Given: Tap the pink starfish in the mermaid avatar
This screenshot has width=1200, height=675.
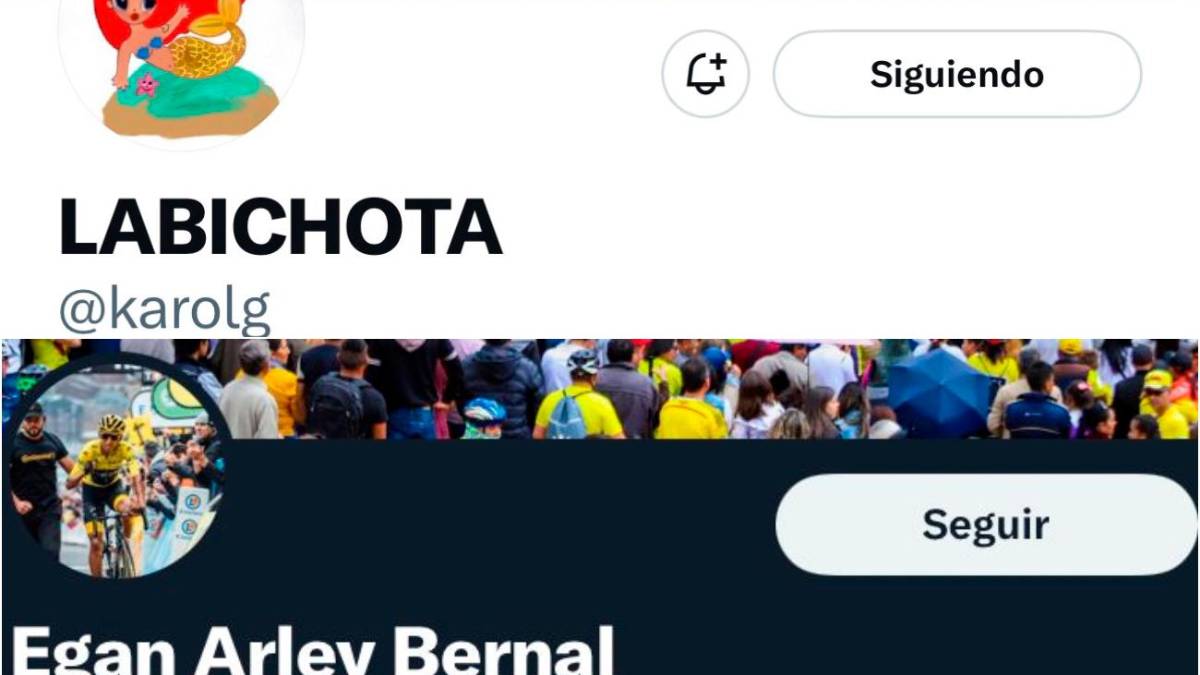Looking at the screenshot, I should point(147,85).
